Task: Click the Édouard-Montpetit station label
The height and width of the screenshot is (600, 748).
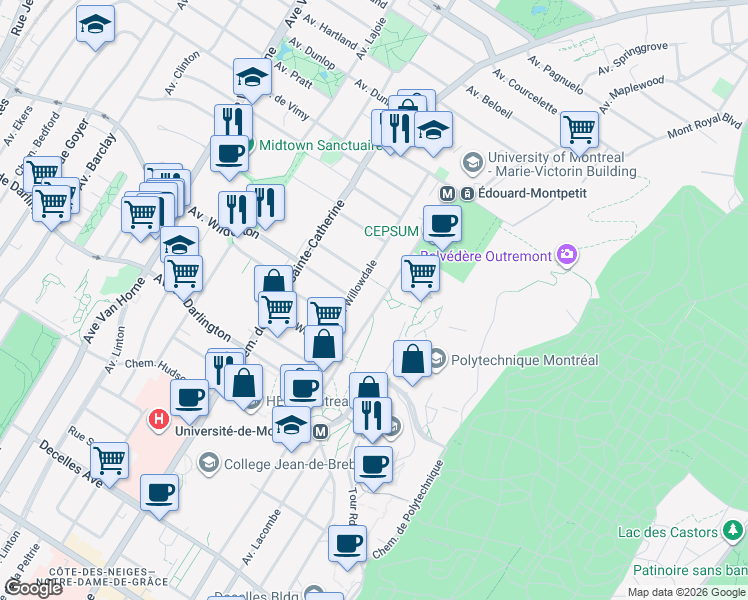Action: click(x=532, y=193)
